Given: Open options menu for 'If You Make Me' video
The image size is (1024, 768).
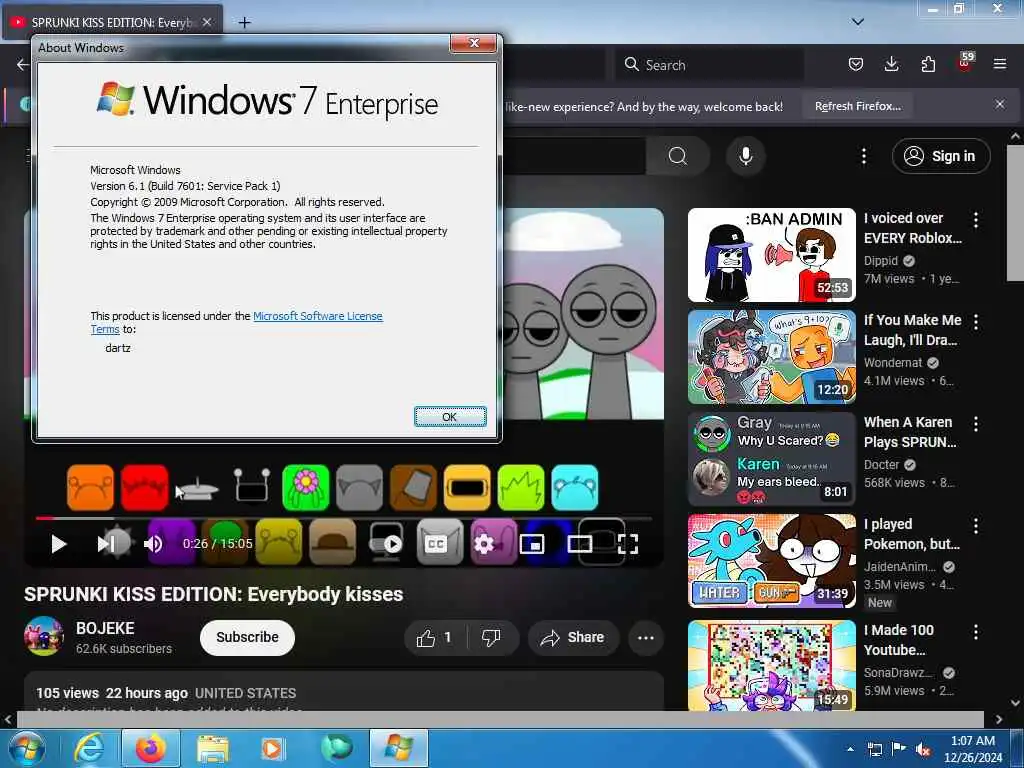Looking at the screenshot, I should coord(976,322).
